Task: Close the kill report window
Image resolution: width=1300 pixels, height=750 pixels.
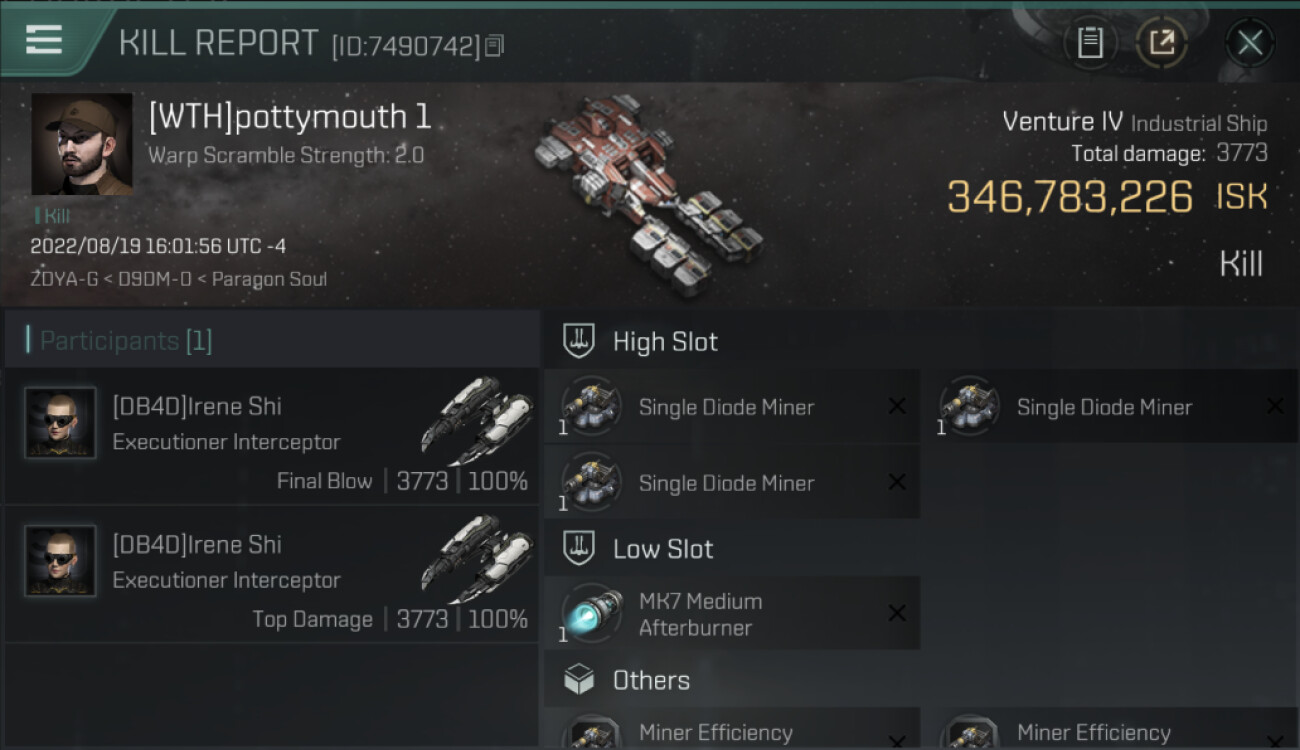Action: coord(1249,43)
